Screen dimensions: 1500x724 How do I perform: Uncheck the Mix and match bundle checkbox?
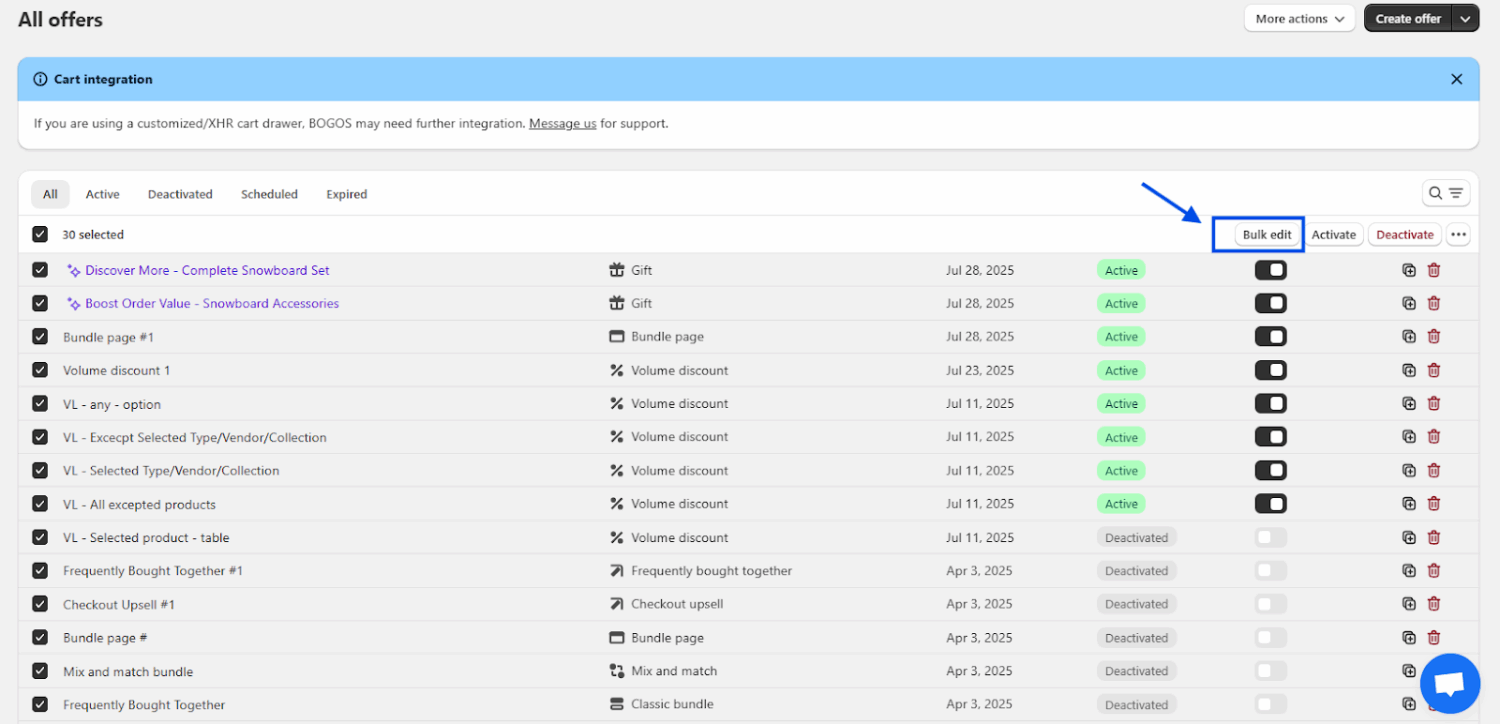(40, 671)
